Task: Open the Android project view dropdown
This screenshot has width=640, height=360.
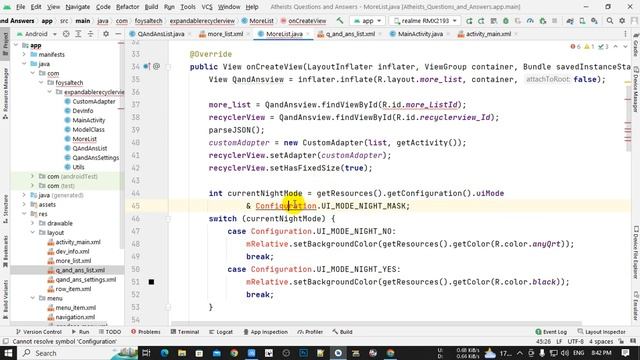Action: click(x=36, y=34)
